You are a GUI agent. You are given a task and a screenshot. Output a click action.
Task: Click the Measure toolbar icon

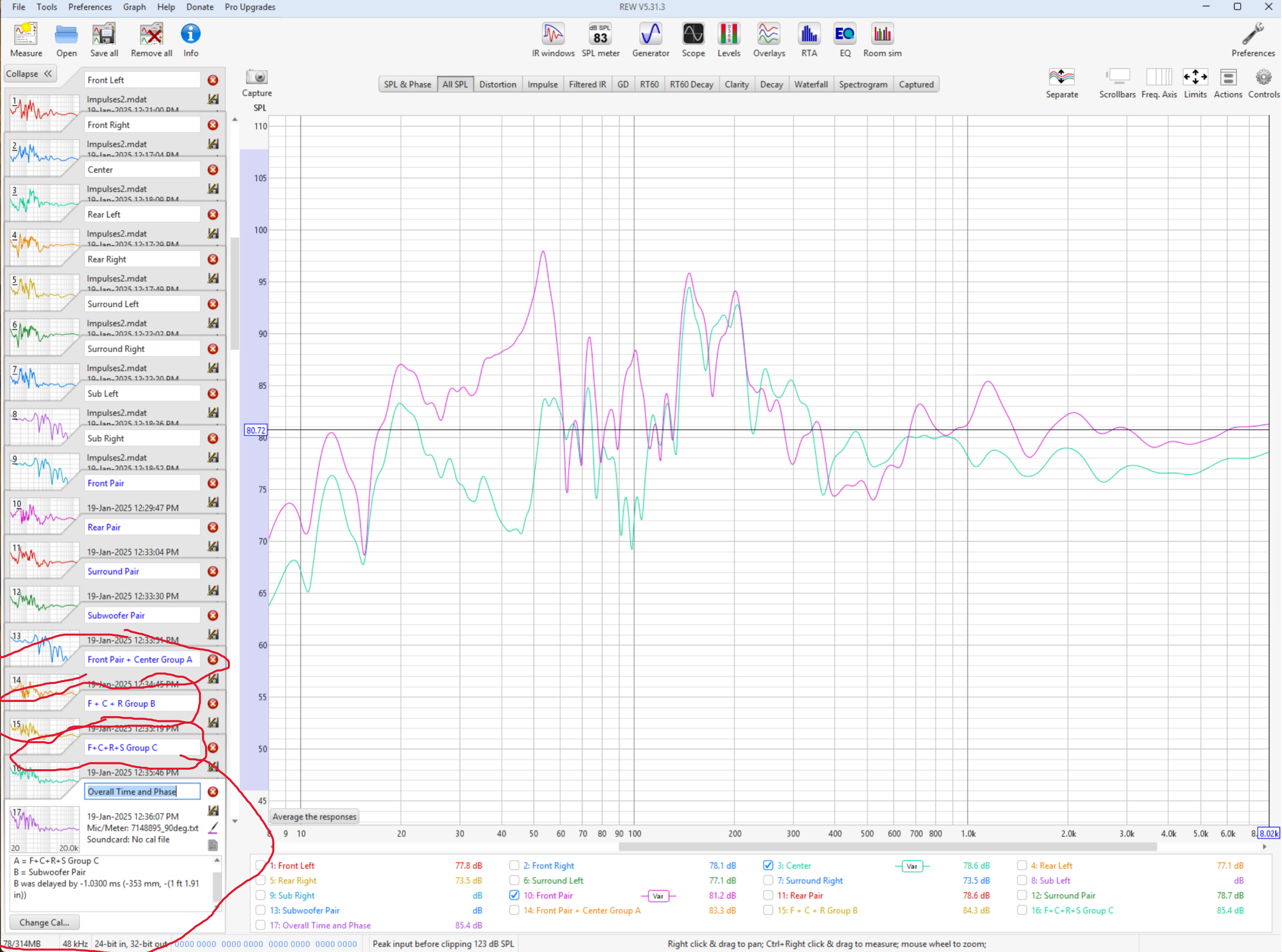26,40
